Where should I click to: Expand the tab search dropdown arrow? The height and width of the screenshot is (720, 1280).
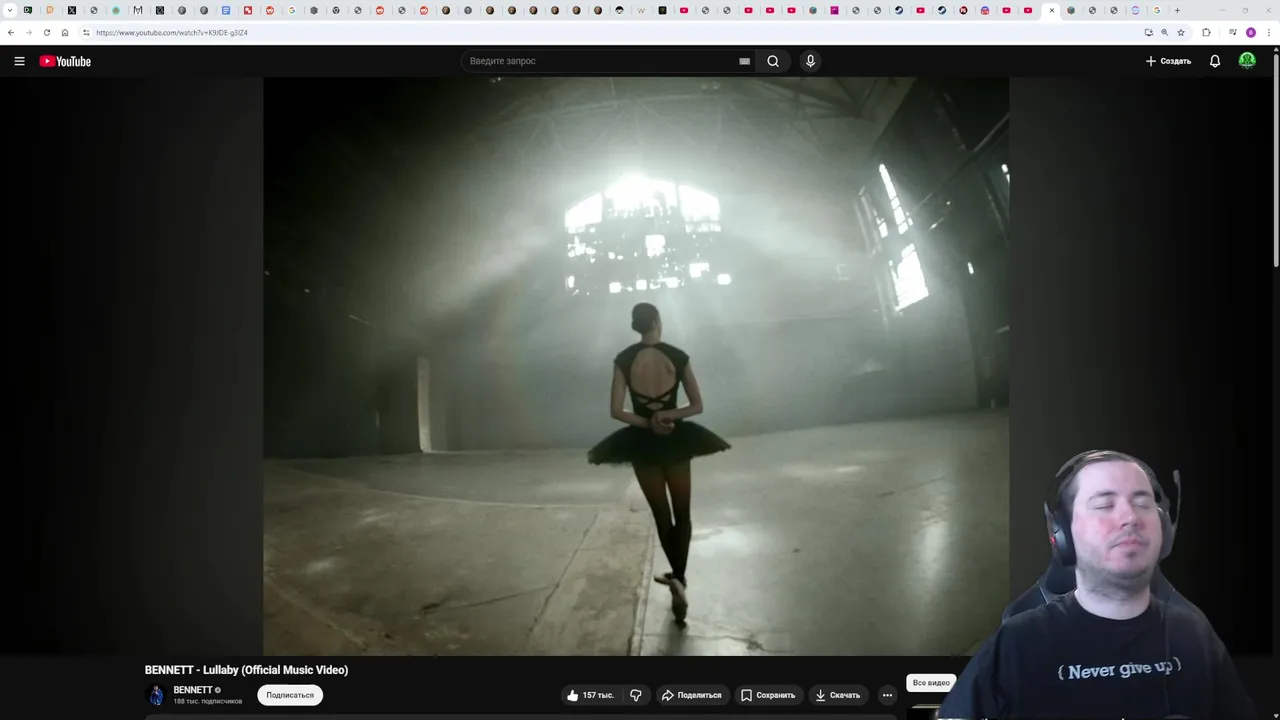tap(10, 10)
